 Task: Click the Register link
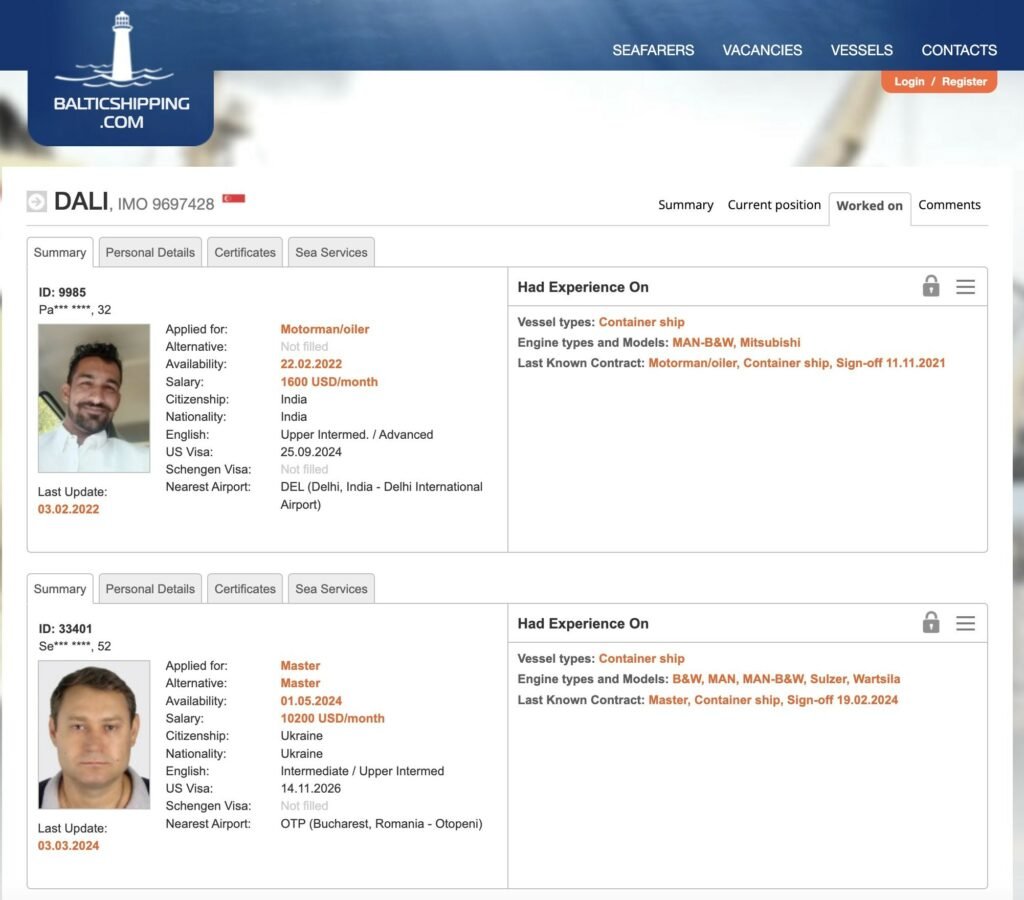(964, 82)
